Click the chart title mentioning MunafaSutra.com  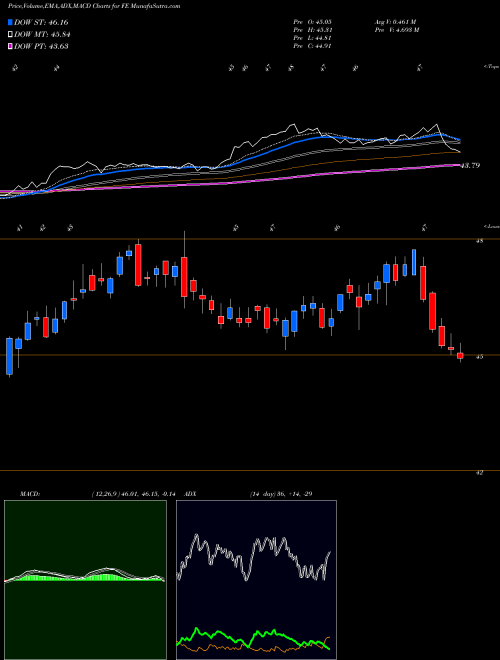click(94, 6)
